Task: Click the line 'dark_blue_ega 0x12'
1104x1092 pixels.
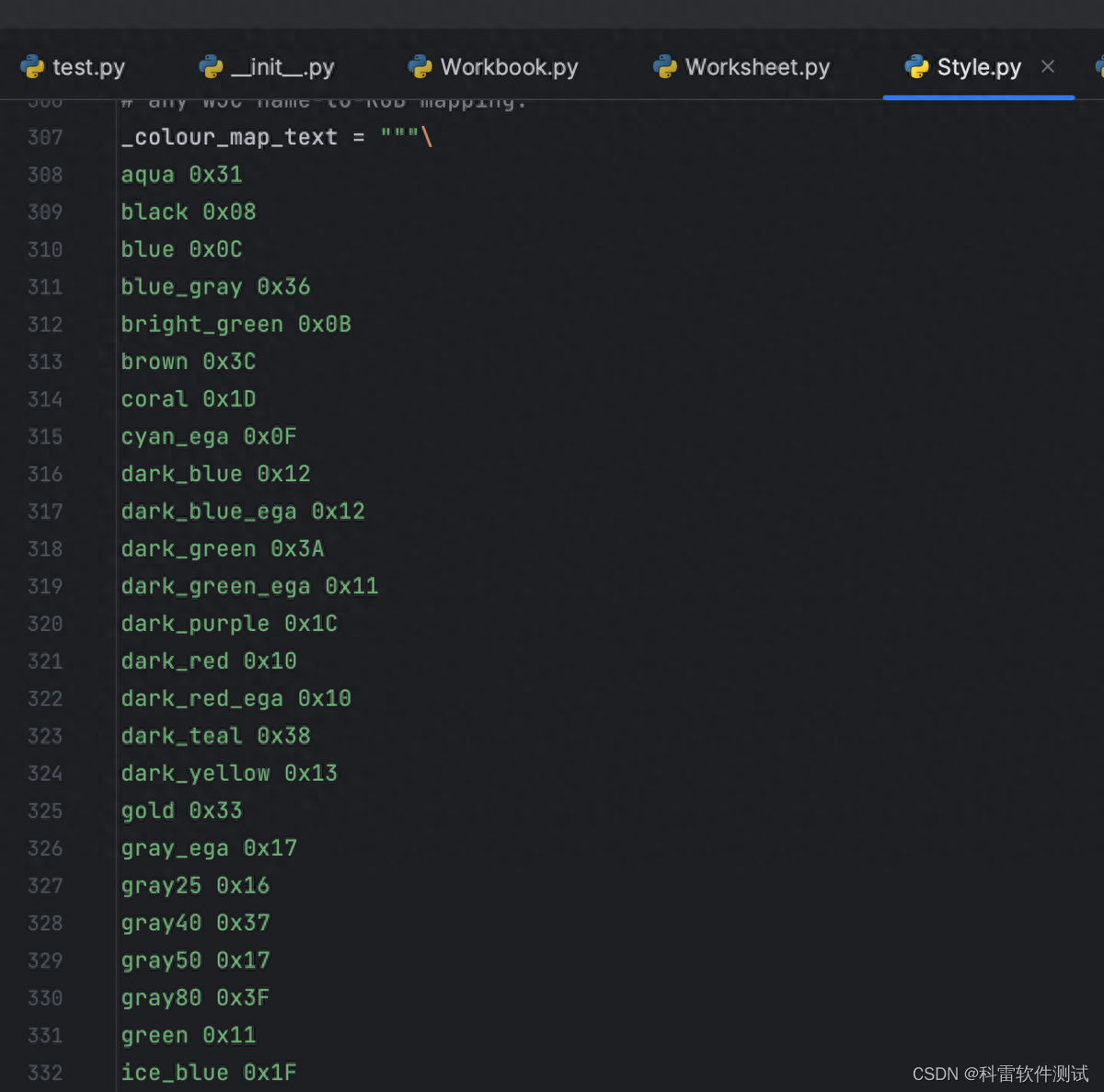Action: pos(243,512)
